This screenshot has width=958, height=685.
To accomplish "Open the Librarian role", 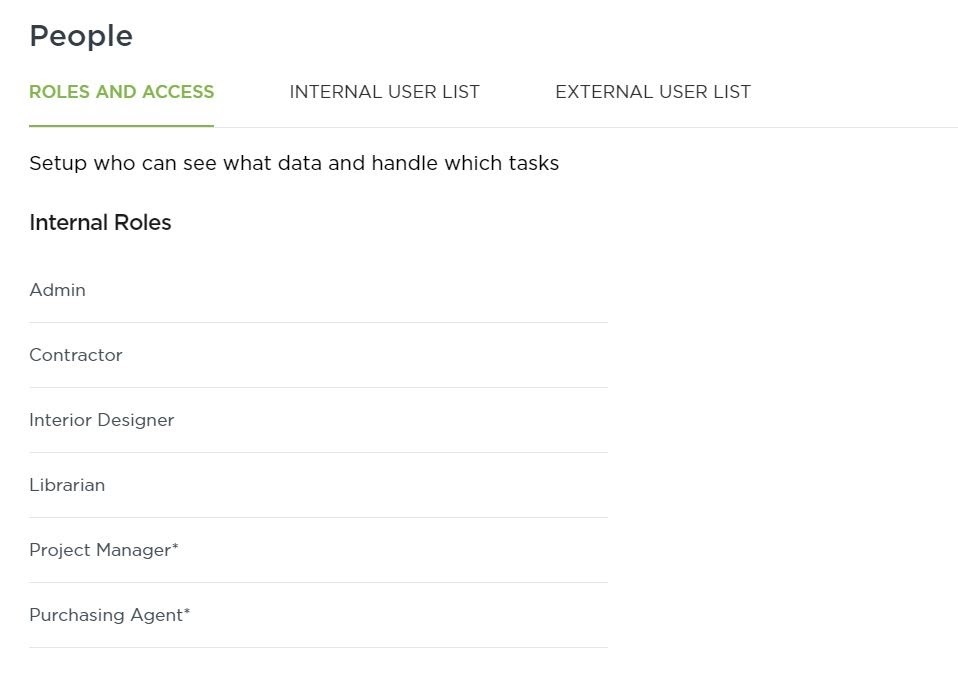I will coord(318,485).
